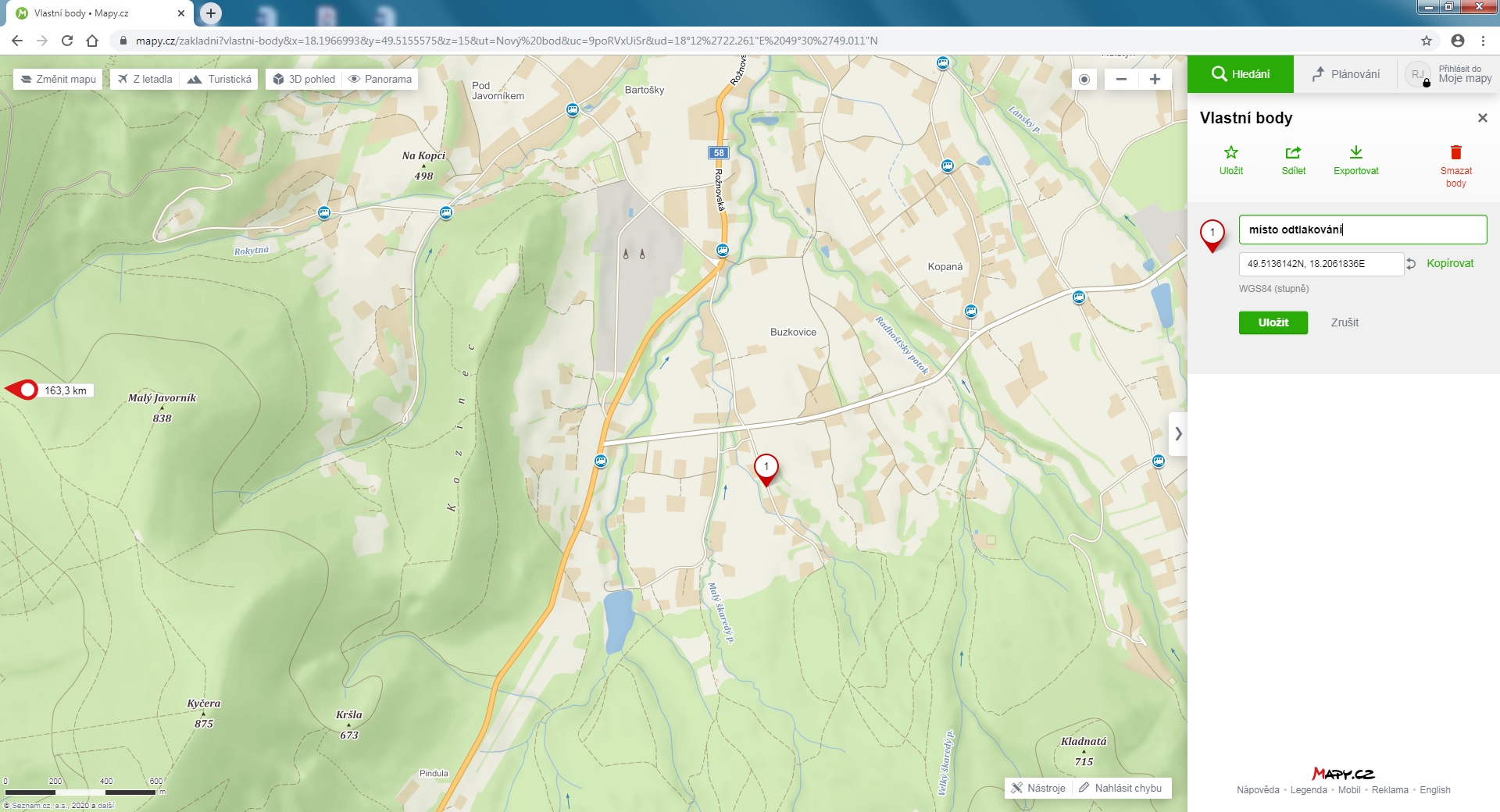Zoom out the map with minus
The width and height of the screenshot is (1500, 812).
click(x=1121, y=79)
